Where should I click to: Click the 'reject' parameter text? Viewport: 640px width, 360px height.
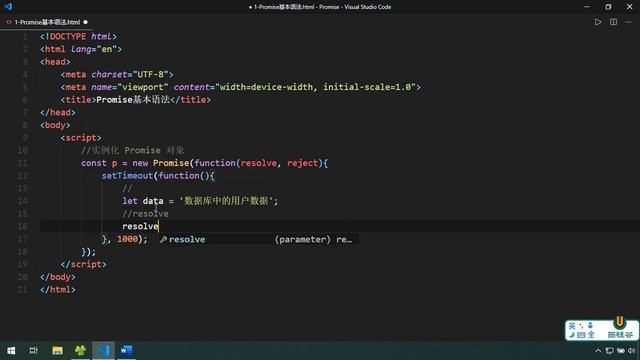(302, 163)
